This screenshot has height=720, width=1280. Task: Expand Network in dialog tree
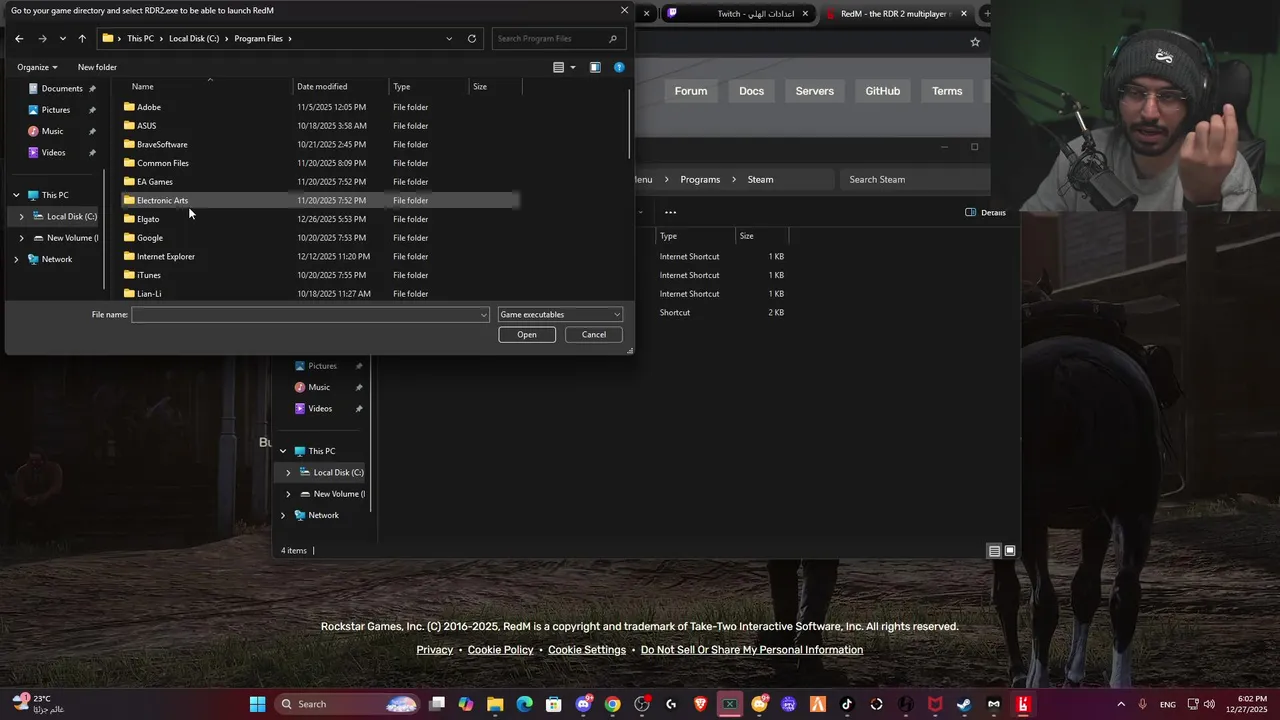click(x=16, y=259)
